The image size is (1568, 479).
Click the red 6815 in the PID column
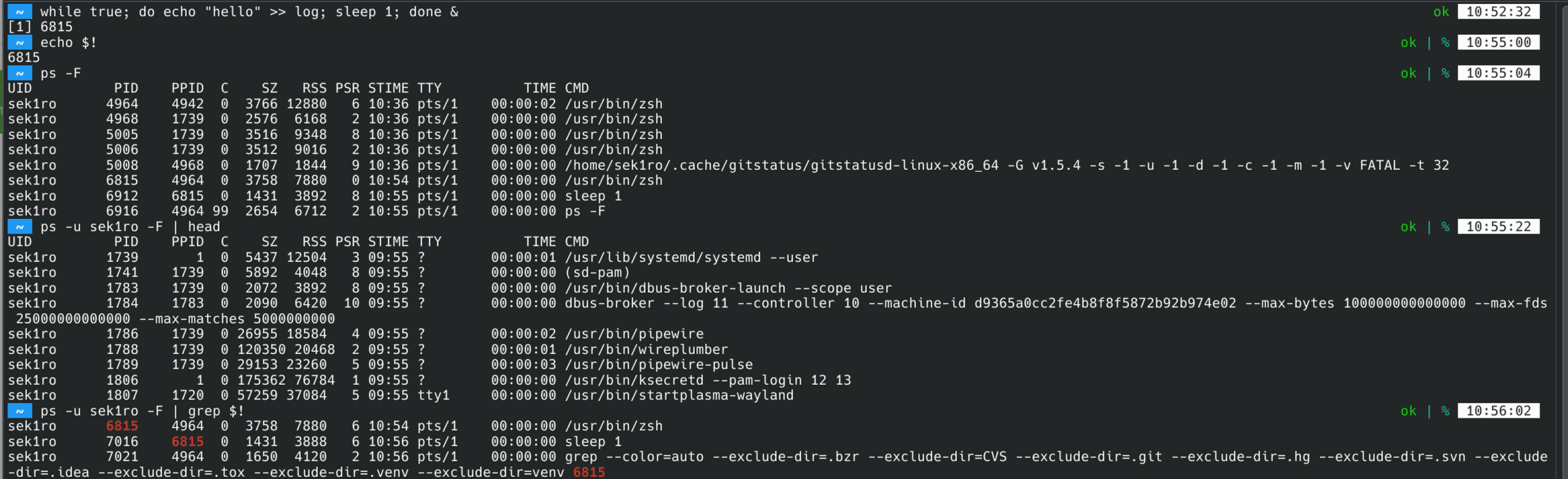point(122,426)
